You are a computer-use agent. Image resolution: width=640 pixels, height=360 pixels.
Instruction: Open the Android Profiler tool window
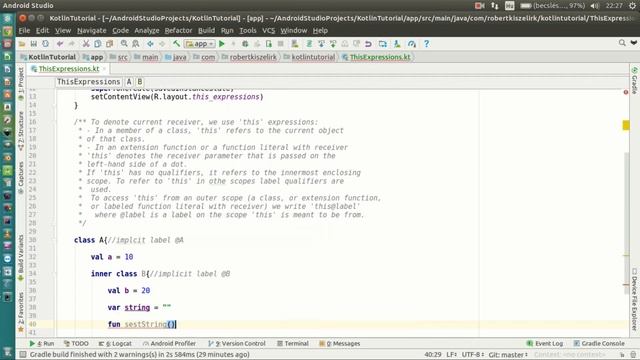[169, 344]
